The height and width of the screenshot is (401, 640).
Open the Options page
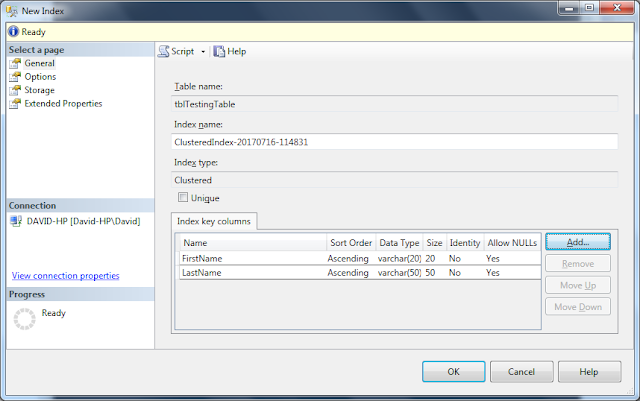point(40,77)
